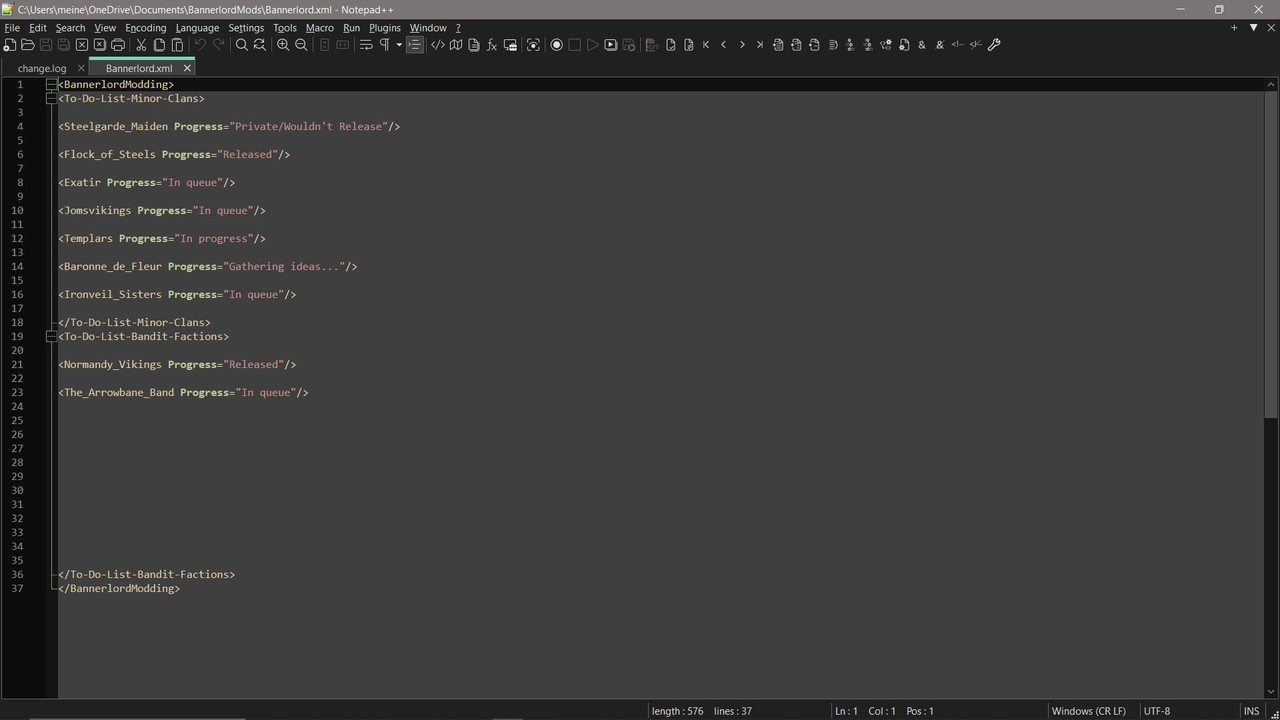This screenshot has width=1280, height=720.
Task: Go to next using right chevron icon
Action: 742,45
